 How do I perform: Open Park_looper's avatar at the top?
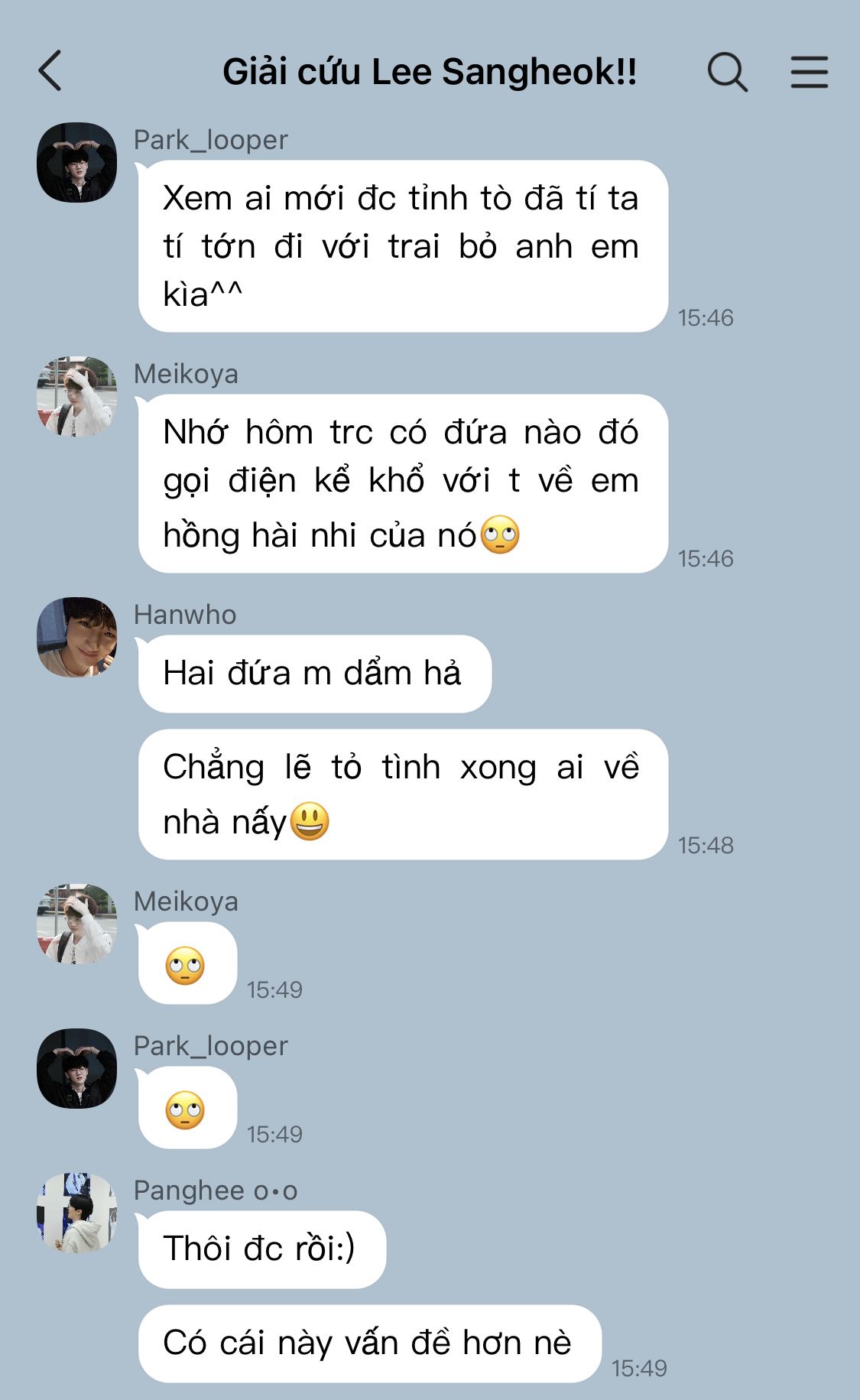pyautogui.click(x=76, y=162)
